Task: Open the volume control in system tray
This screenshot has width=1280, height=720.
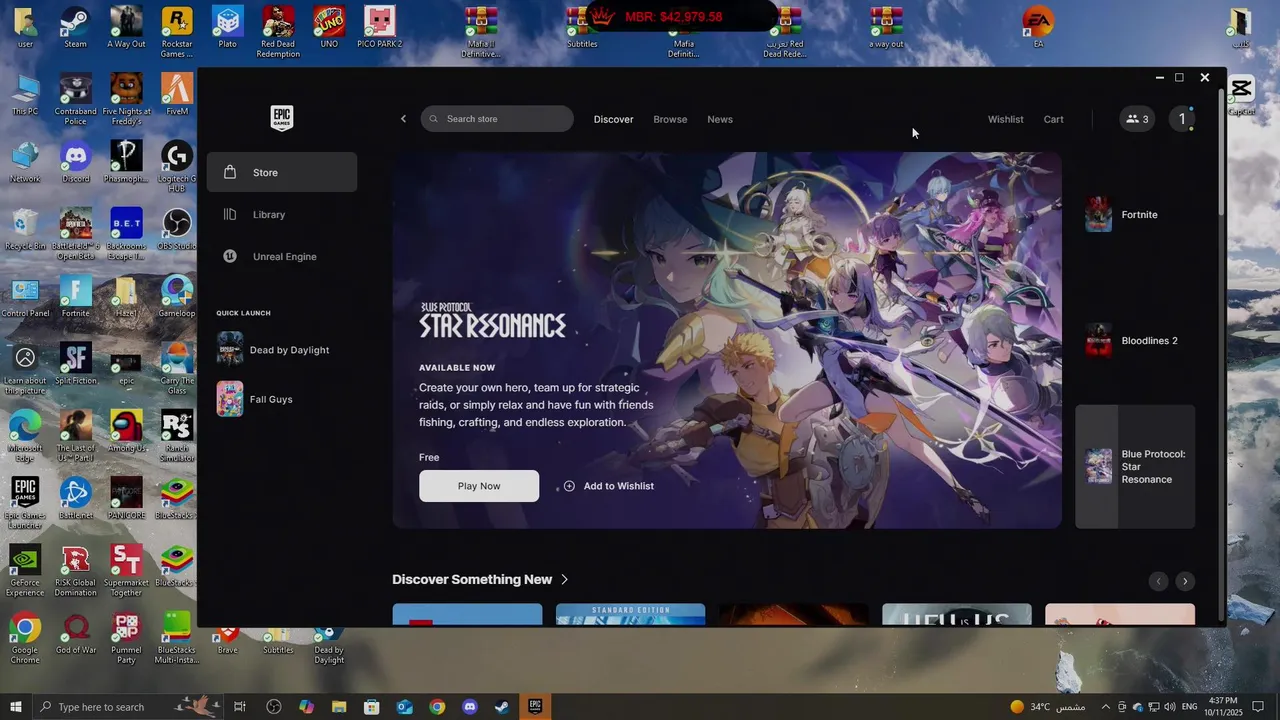Action: pos(1169,707)
